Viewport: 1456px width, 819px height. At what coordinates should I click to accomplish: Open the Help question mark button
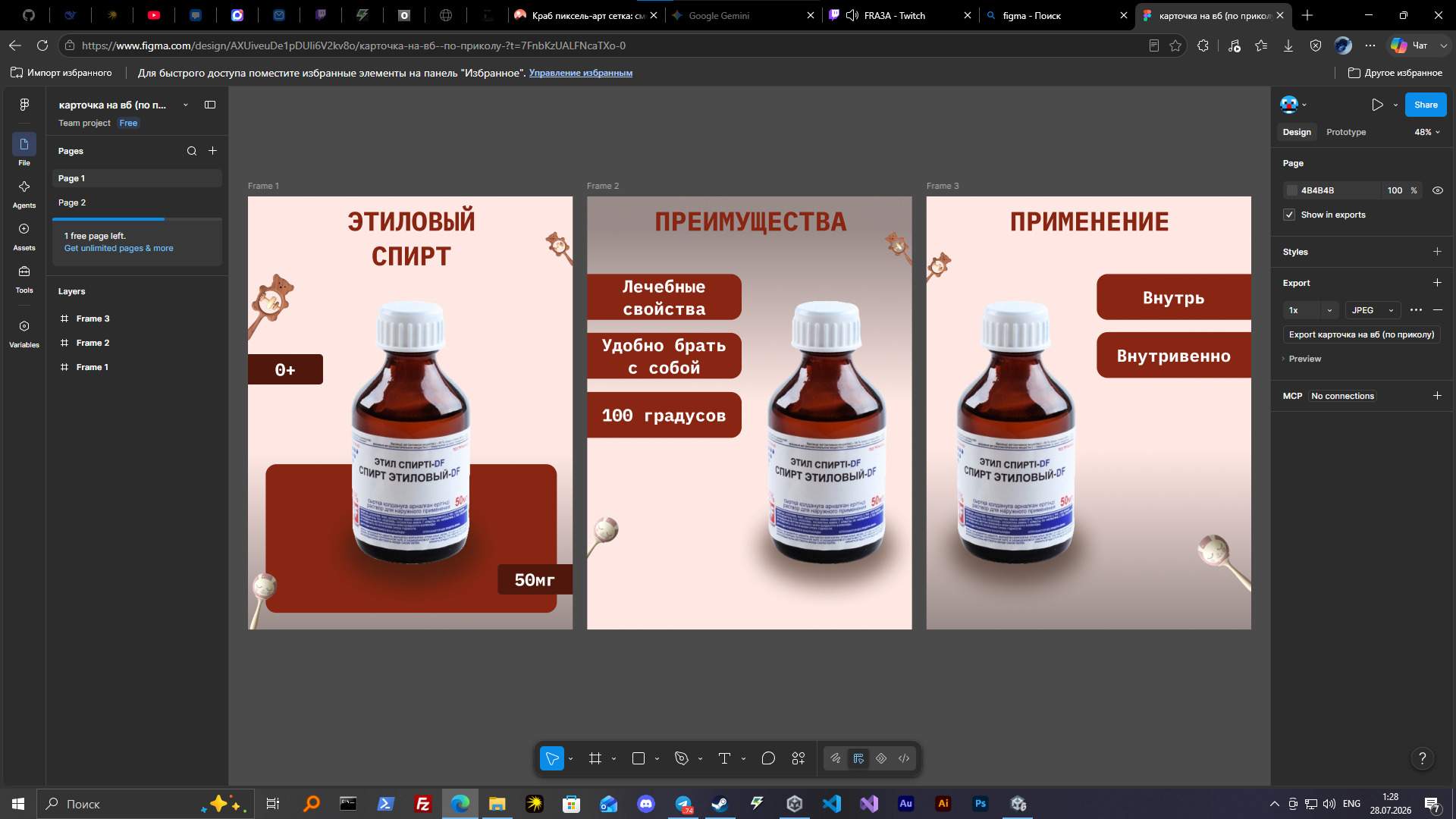pyautogui.click(x=1423, y=758)
